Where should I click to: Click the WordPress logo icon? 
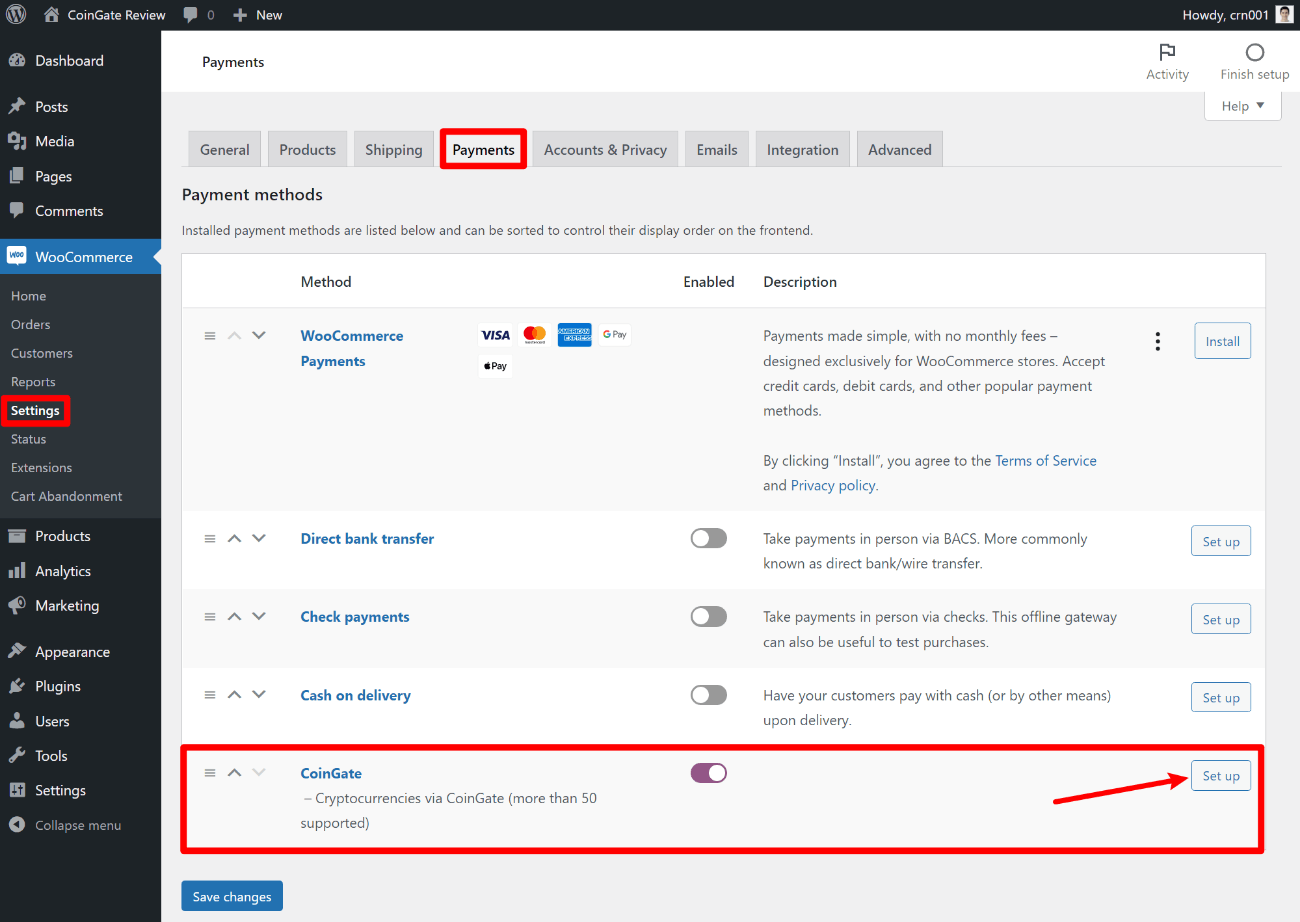(16, 15)
